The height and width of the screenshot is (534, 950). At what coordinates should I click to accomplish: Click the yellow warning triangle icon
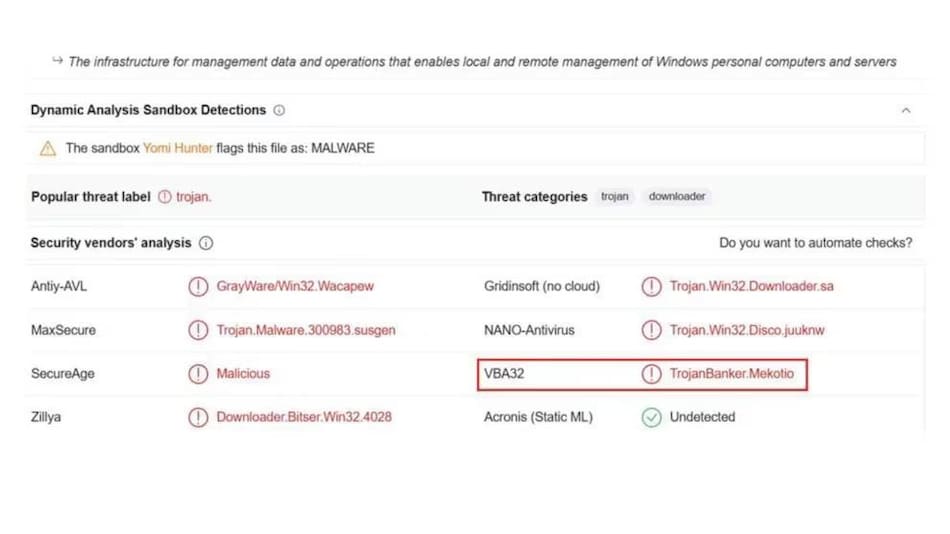coord(47,149)
